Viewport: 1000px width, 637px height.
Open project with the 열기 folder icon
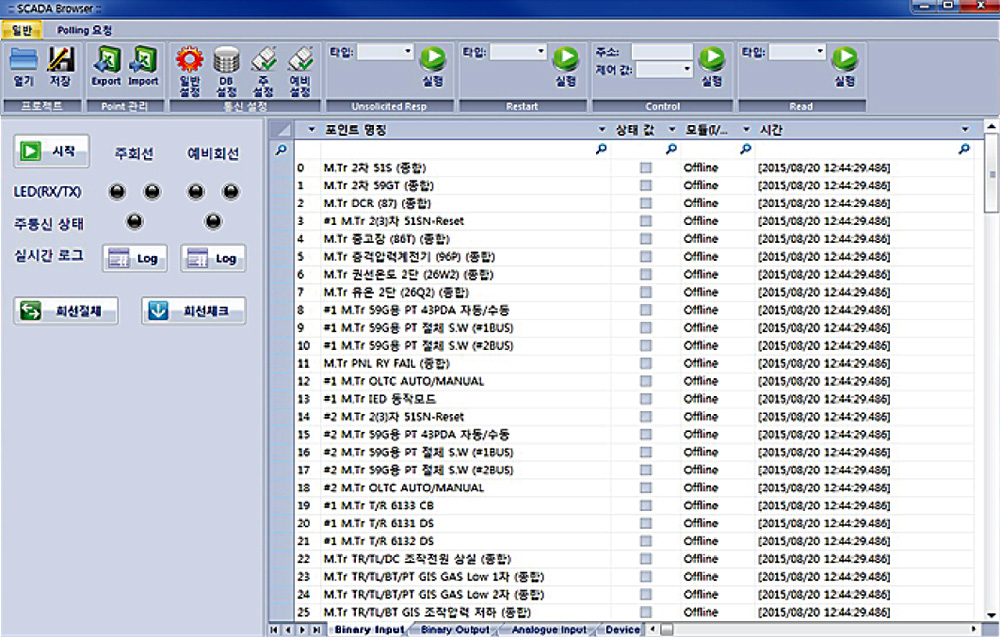24,68
